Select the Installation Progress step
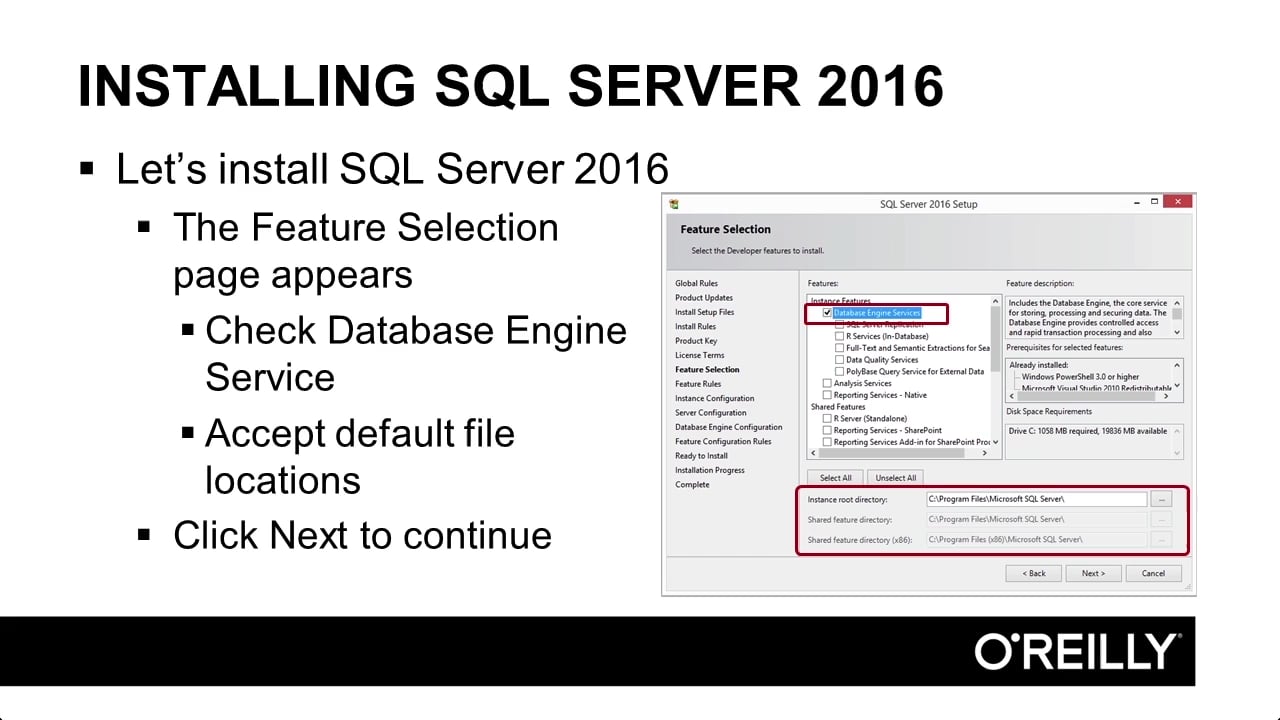 710,470
